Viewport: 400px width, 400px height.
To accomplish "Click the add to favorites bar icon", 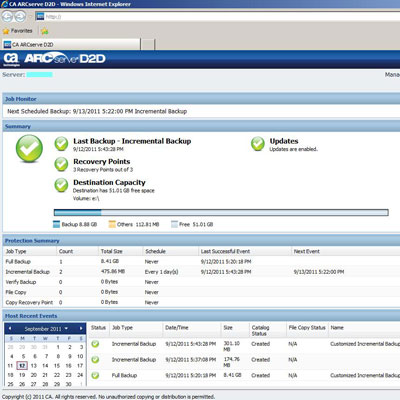I will tap(45, 31).
